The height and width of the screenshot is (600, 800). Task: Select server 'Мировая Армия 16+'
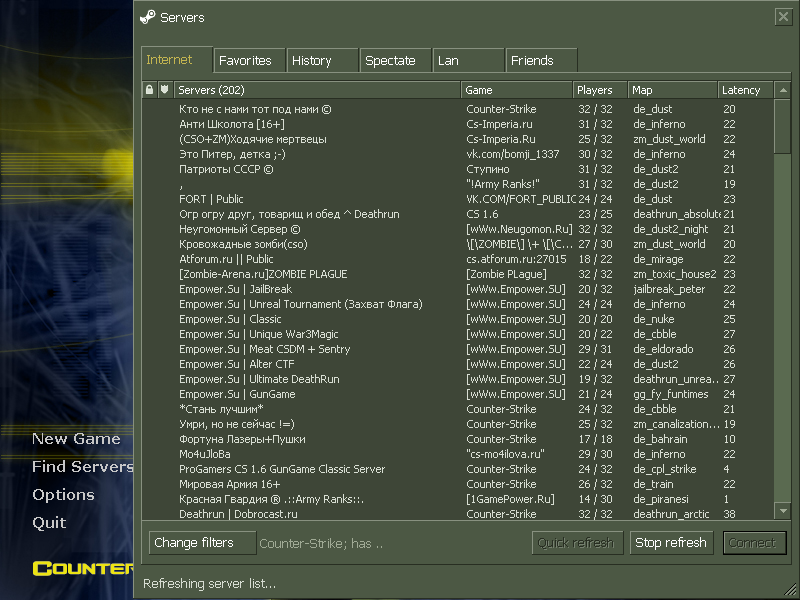point(458,484)
